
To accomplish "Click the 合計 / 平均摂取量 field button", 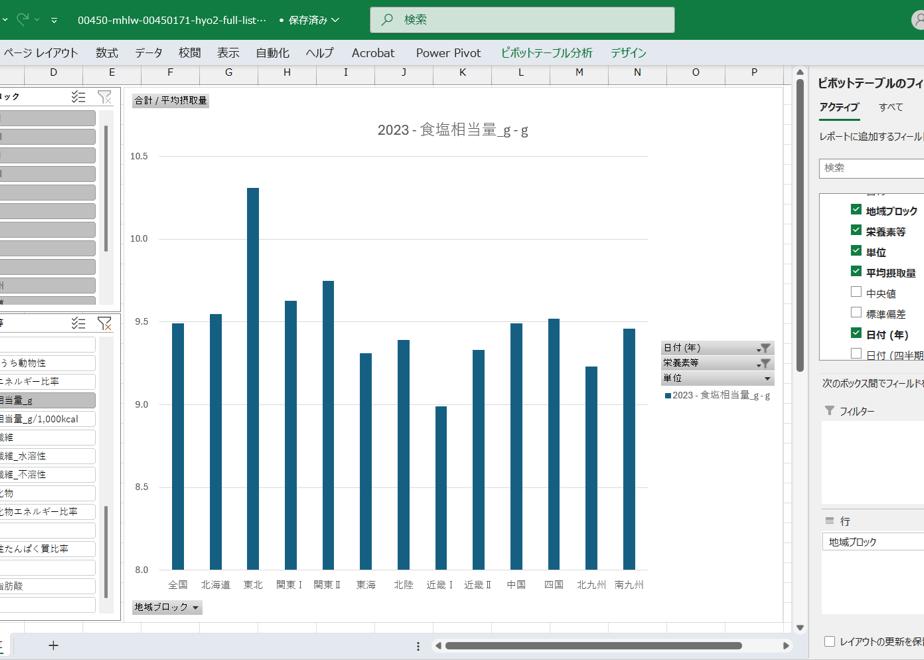I will click(170, 100).
